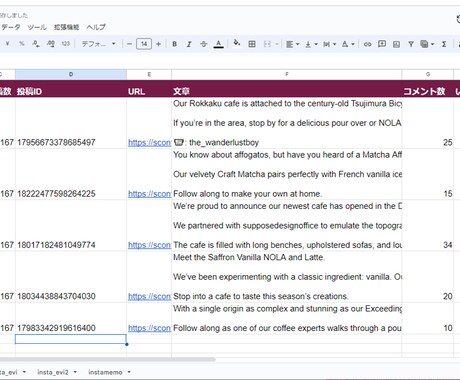Open link in row 18222477598264225

point(149,194)
